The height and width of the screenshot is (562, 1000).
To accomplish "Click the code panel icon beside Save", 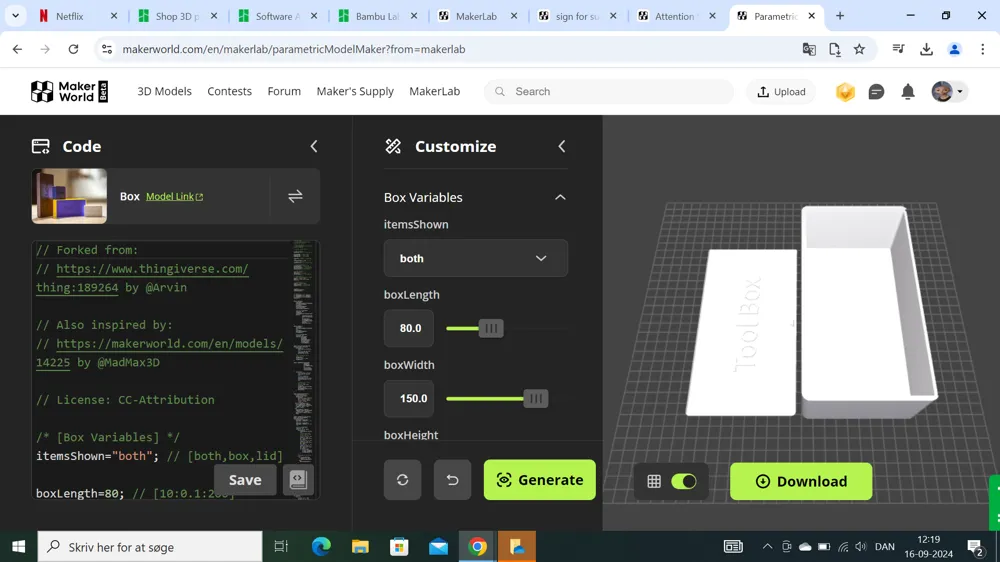I will coord(298,480).
